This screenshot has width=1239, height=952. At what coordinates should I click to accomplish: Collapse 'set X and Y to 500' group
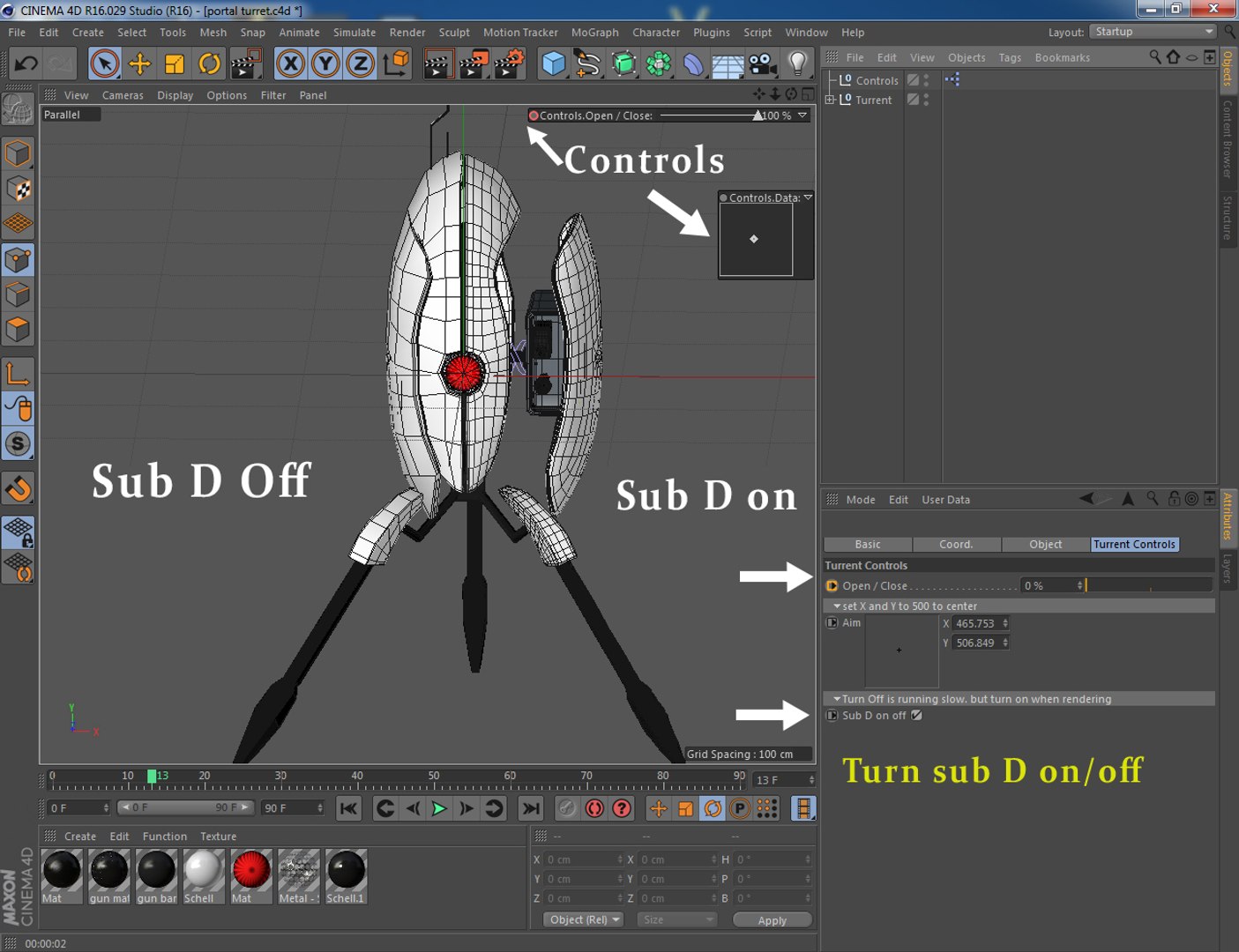[837, 606]
